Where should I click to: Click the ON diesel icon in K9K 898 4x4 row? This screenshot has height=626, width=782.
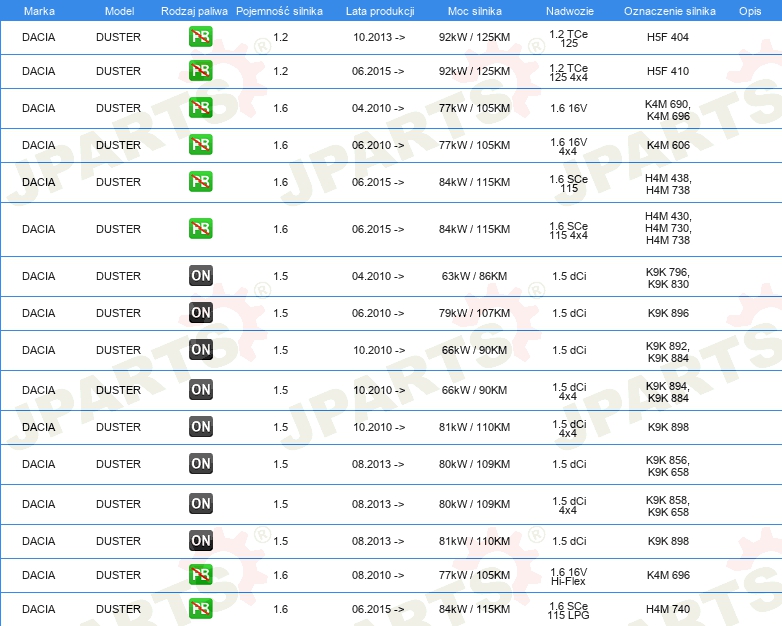point(200,426)
